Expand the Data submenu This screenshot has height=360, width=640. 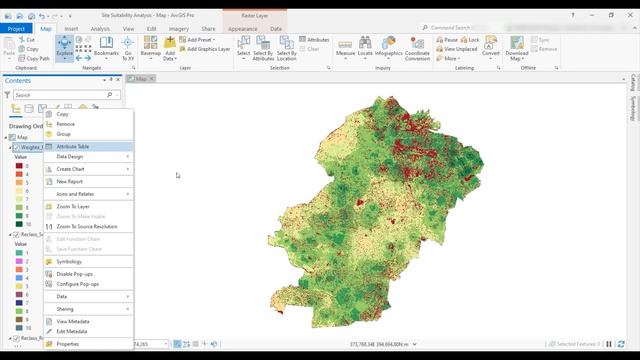click(88, 296)
